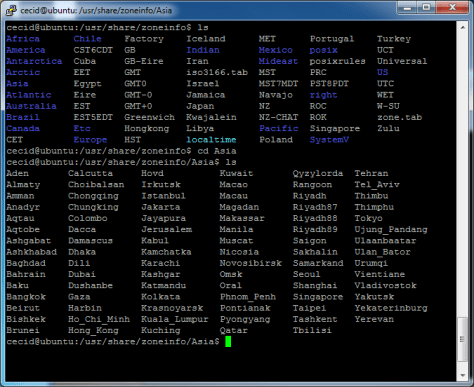474x387 pixels.
Task: Click the 'Istanbul' entry
Action: coord(163,196)
